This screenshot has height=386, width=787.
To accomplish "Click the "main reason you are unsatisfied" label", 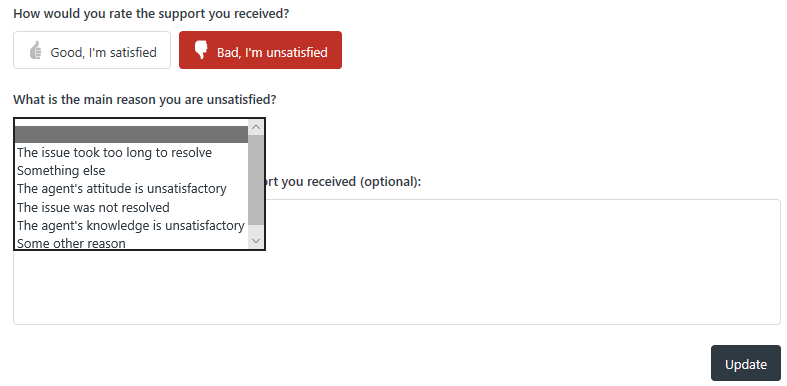I will click(x=145, y=99).
